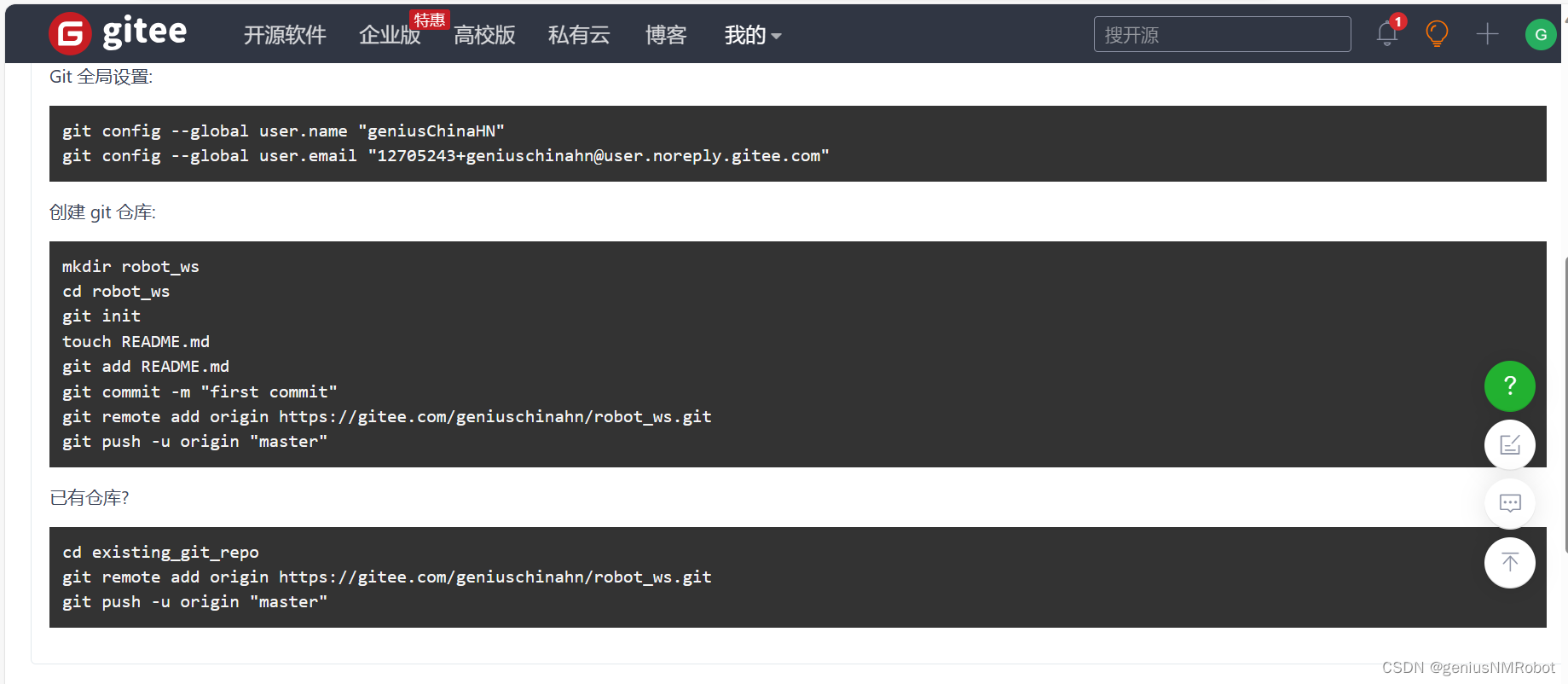Image resolution: width=1568 pixels, height=684 pixels.
Task: Click the '已有仓库?' heading
Action: pyautogui.click(x=90, y=497)
